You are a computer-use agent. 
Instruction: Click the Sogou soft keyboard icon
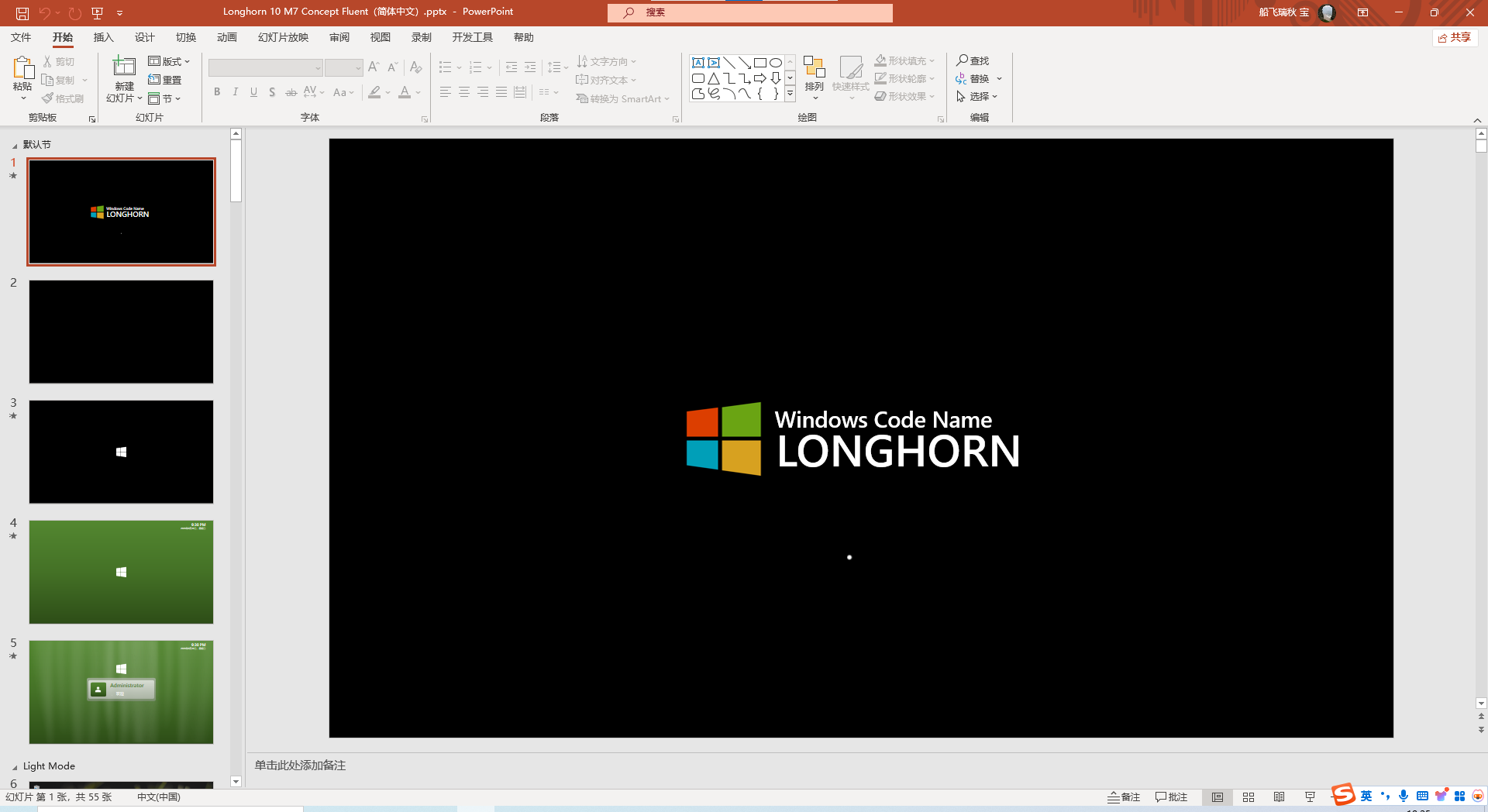pyautogui.click(x=1422, y=797)
